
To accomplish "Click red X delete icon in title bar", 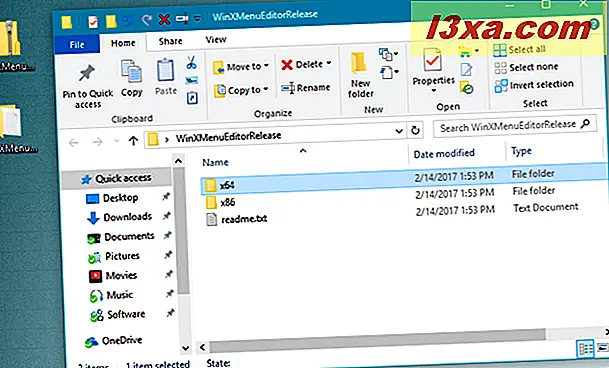I will pyautogui.click(x=164, y=19).
